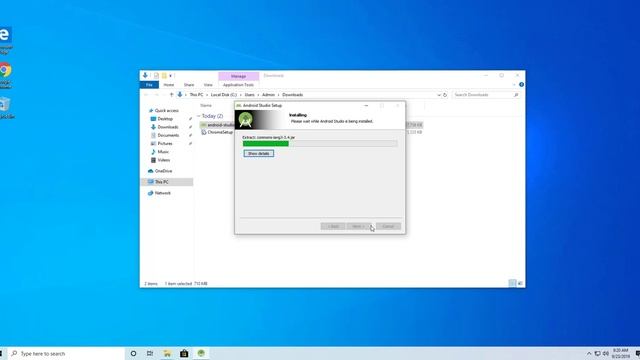Screen dimensions: 640x360
Task: Click the disabled Next button in setup
Action: click(358, 226)
